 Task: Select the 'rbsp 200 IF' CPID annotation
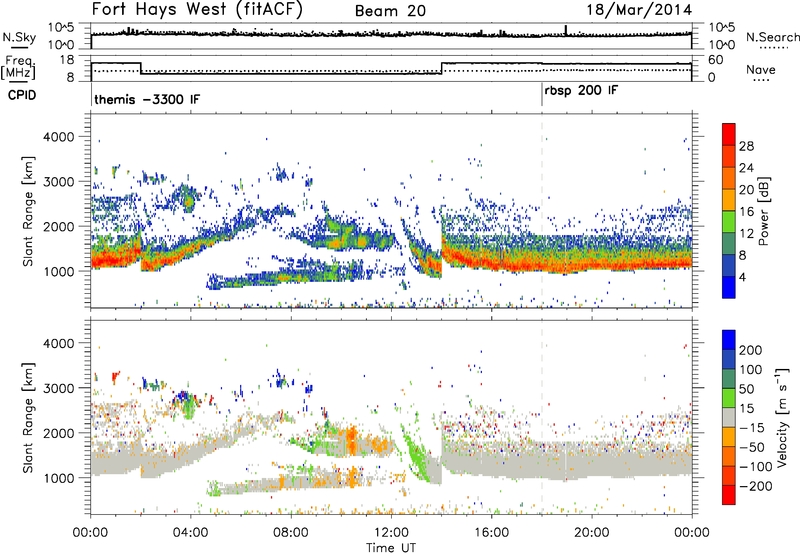click(x=581, y=91)
